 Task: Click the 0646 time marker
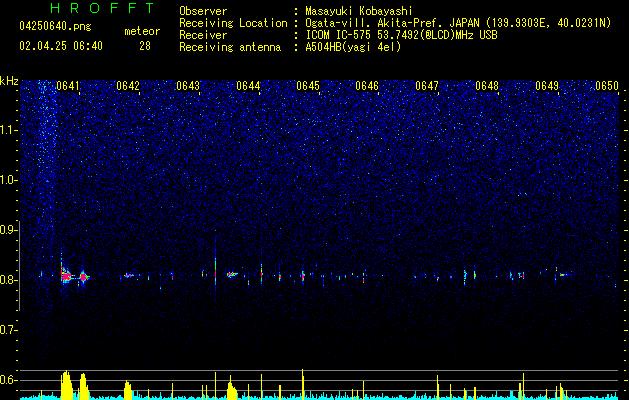tap(367, 86)
